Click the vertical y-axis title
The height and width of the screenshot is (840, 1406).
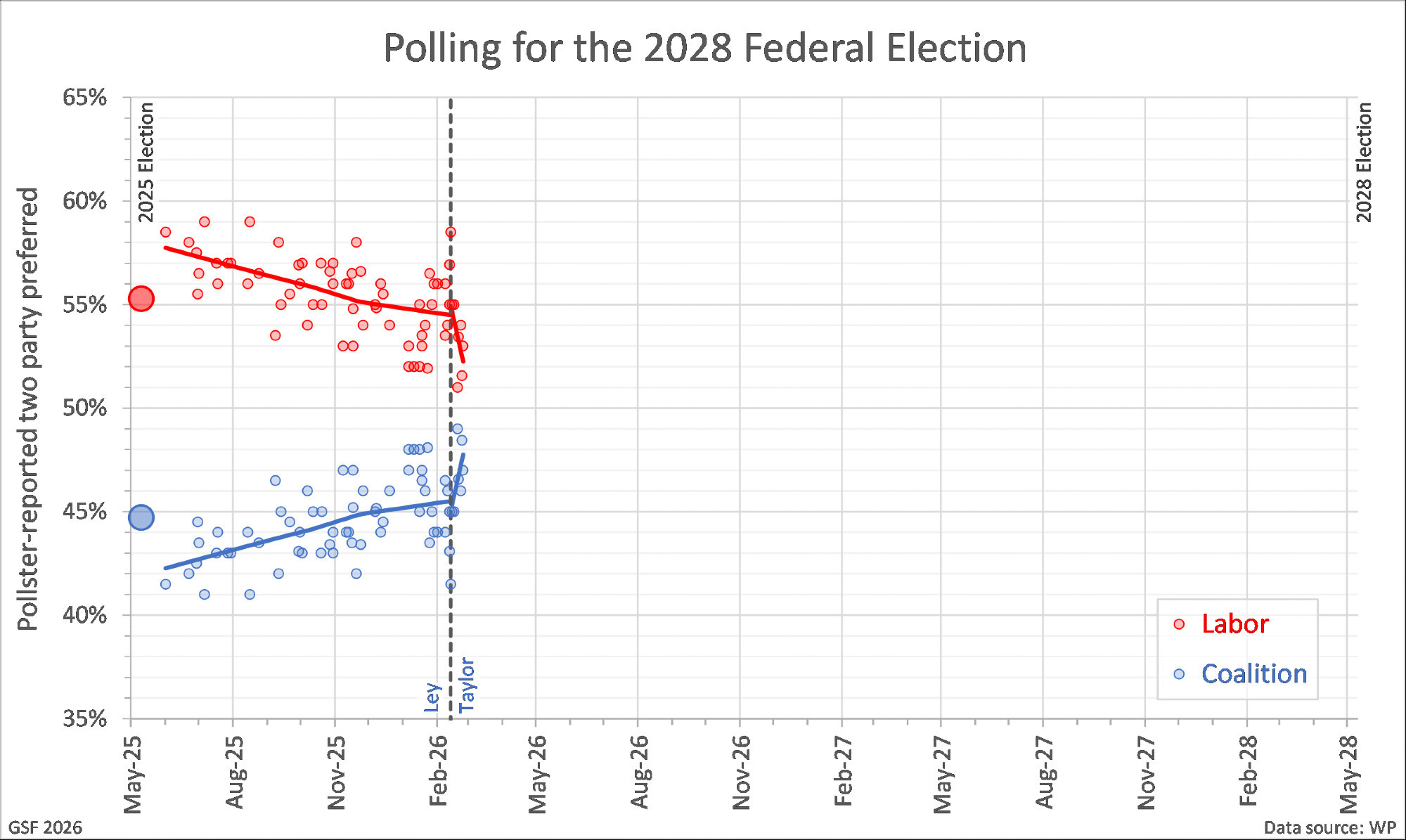tap(28, 408)
